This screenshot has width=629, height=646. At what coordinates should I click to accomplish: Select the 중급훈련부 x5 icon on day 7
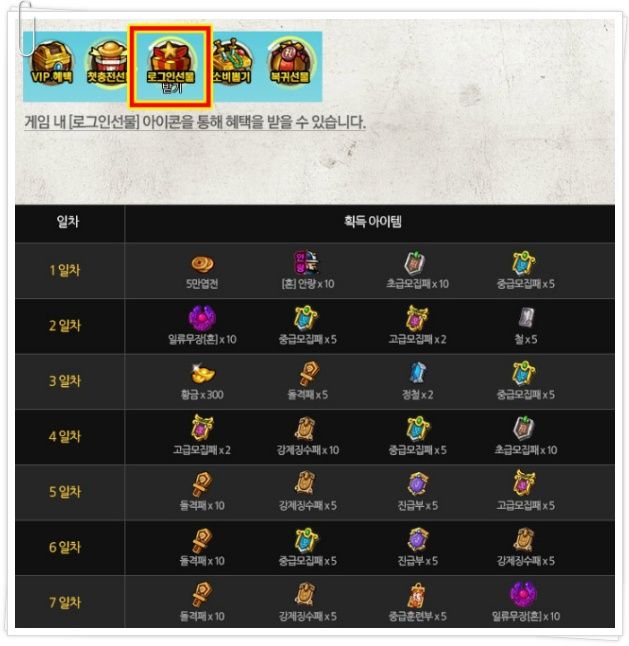pyautogui.click(x=417, y=595)
